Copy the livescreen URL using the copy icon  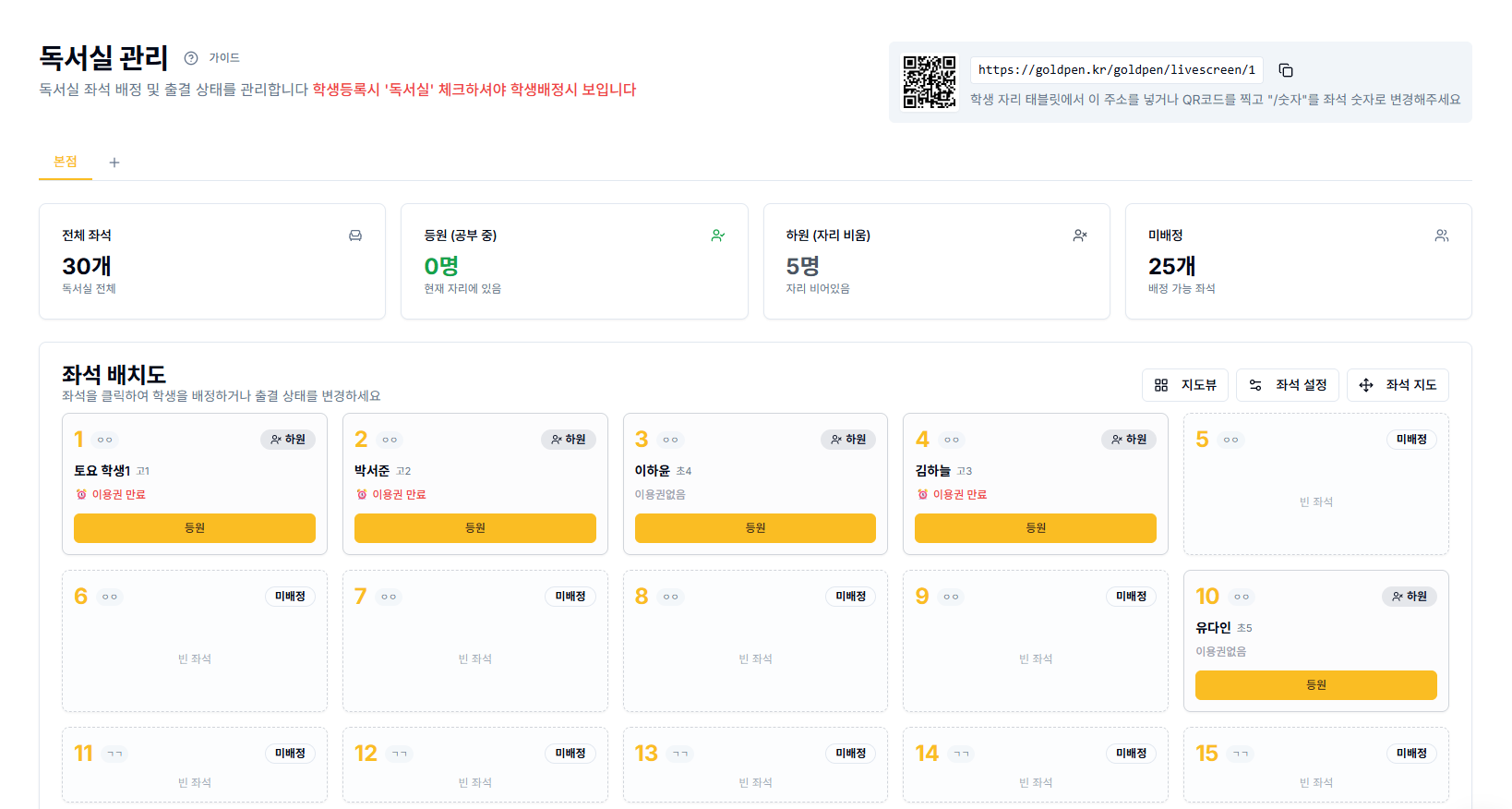click(1285, 69)
